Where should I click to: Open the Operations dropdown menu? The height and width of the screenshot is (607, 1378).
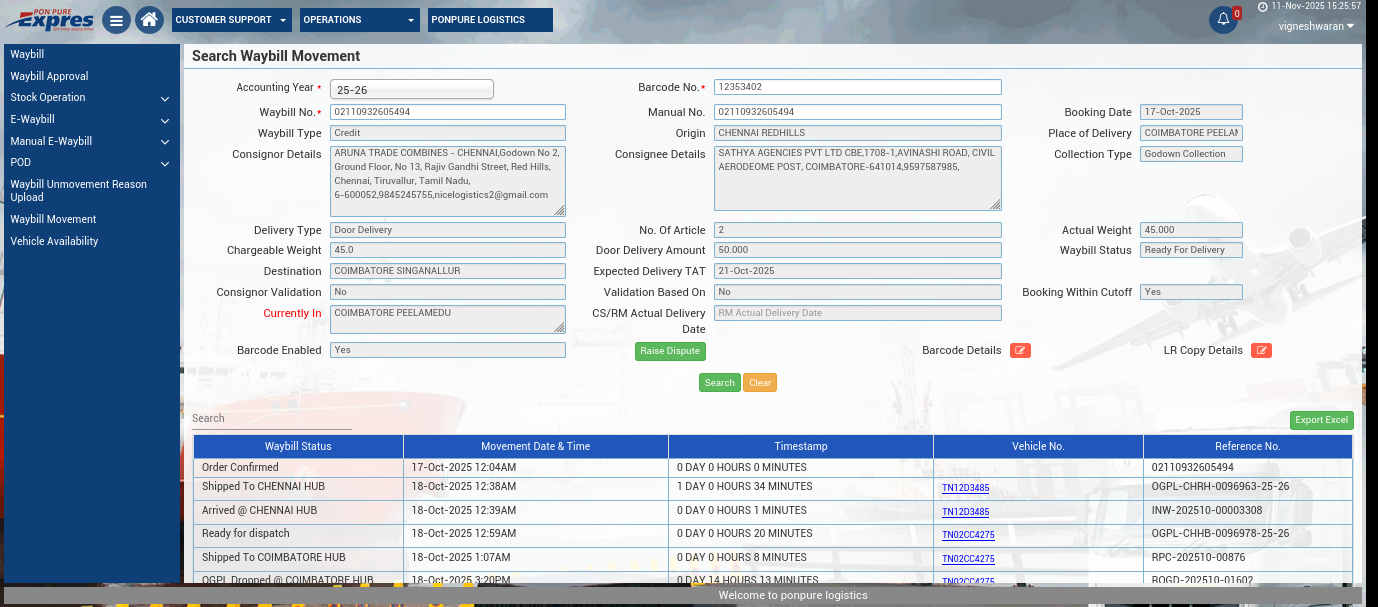(360, 20)
